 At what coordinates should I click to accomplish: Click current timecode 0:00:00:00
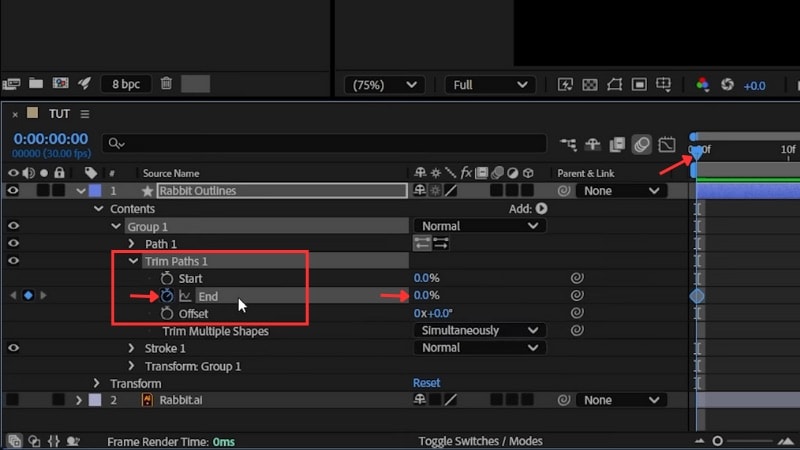51,139
